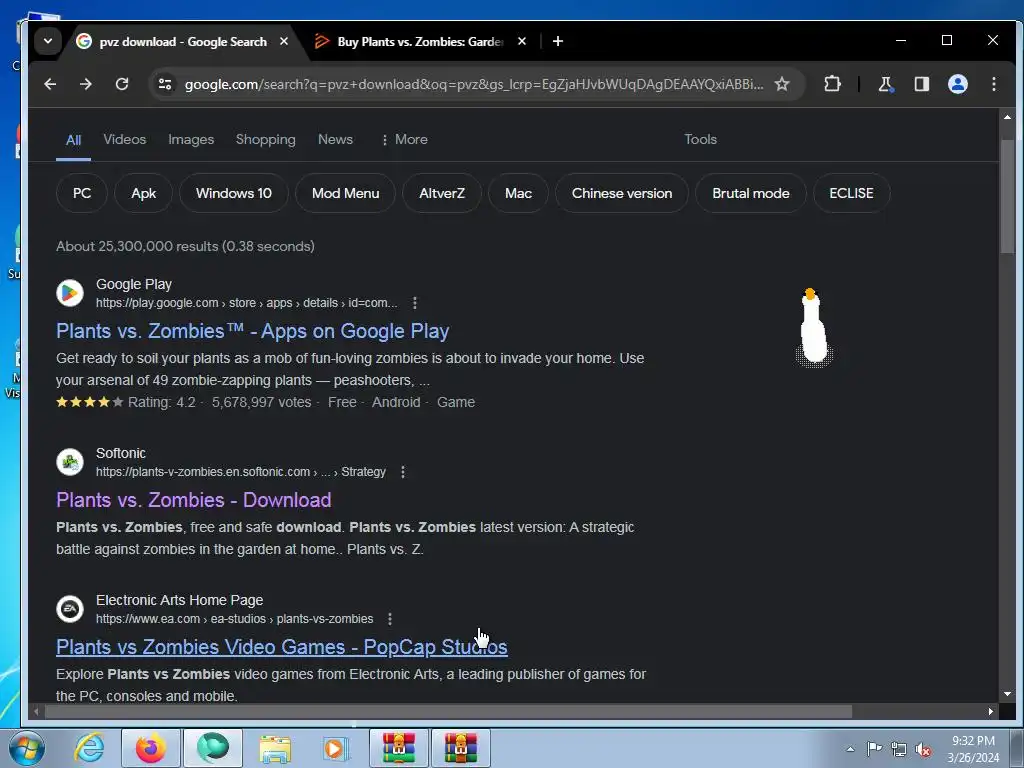Image resolution: width=1024 pixels, height=768 pixels.
Task: Switch to Images search results
Action: (191, 139)
